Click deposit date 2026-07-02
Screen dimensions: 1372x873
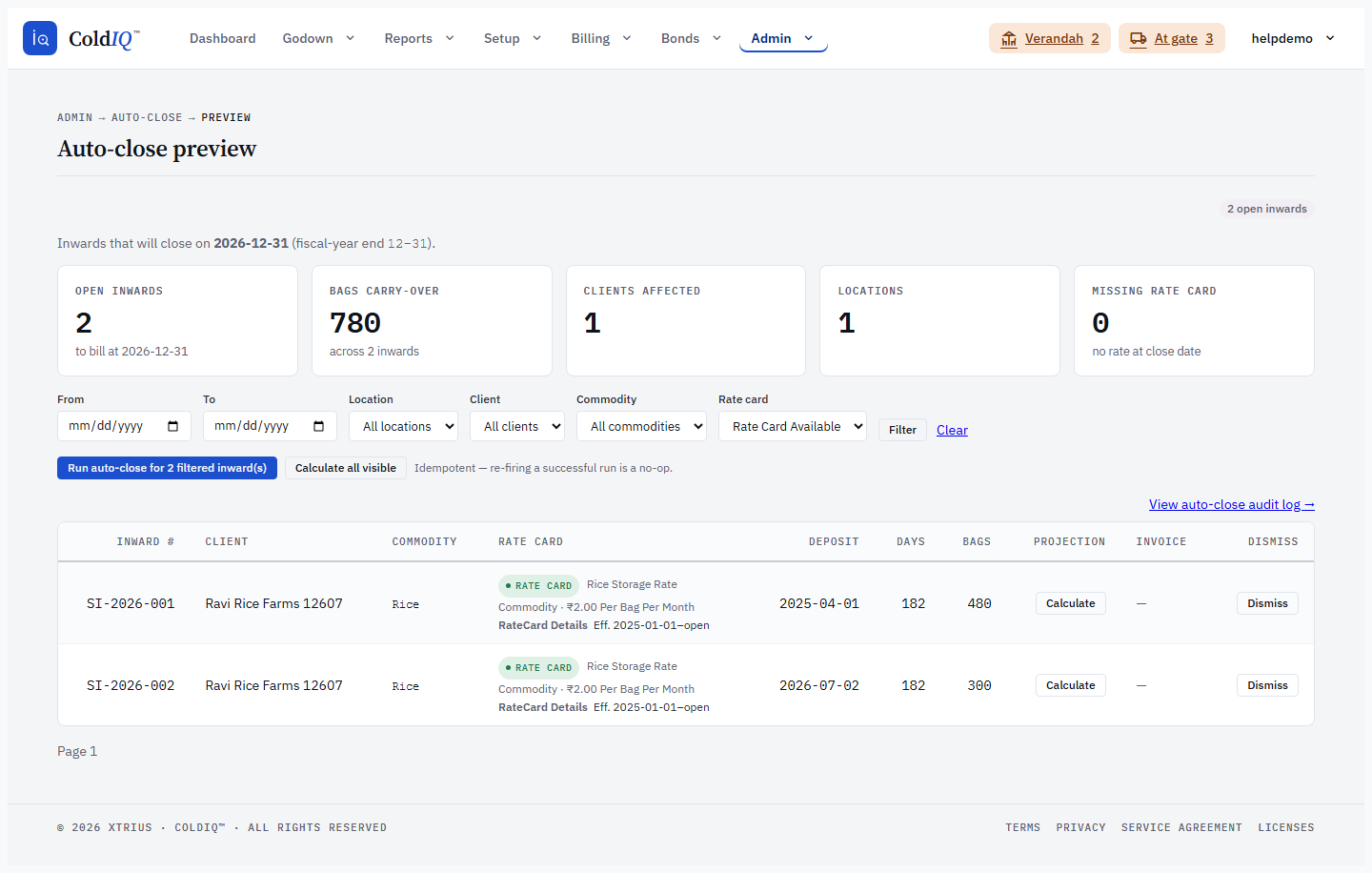coord(819,685)
